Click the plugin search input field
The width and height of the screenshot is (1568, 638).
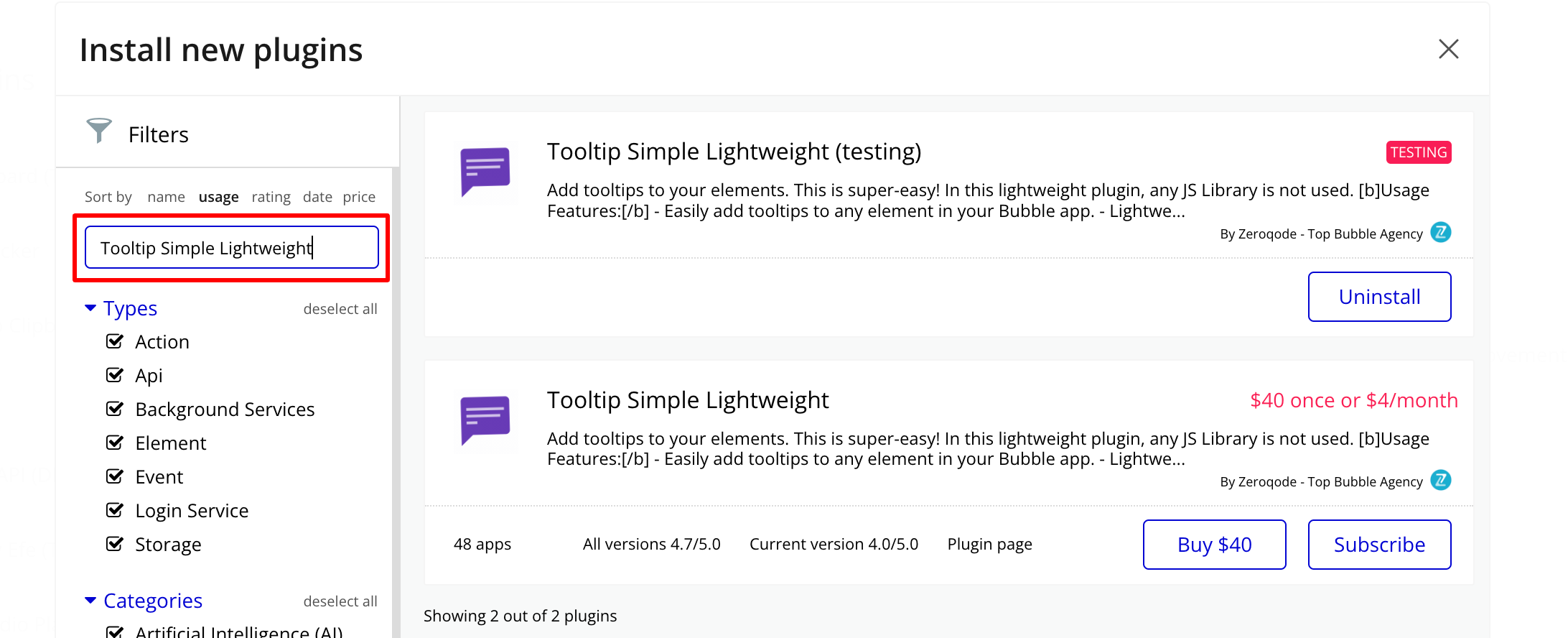point(231,248)
